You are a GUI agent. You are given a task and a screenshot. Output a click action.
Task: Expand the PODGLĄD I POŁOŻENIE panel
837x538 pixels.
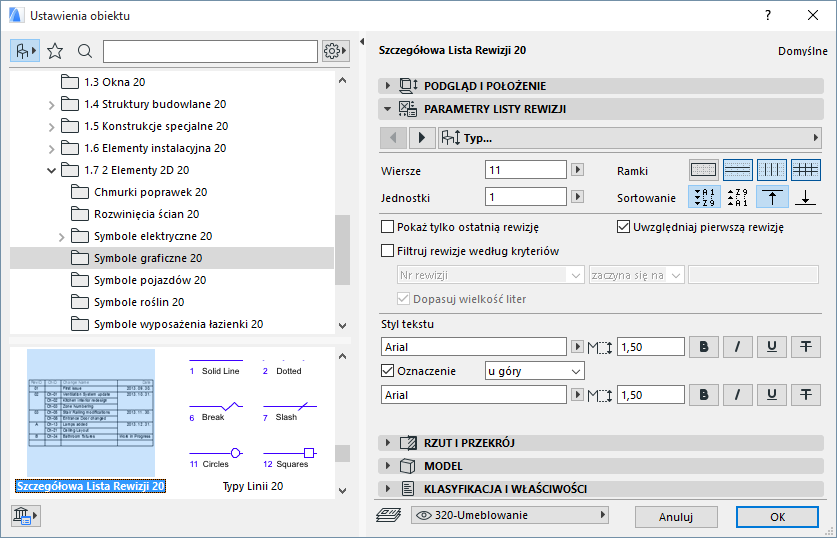point(388,85)
